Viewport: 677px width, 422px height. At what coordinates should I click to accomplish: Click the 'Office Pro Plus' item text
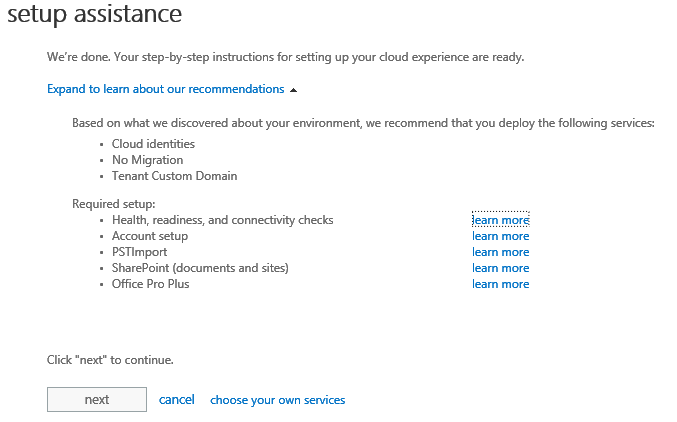150,284
